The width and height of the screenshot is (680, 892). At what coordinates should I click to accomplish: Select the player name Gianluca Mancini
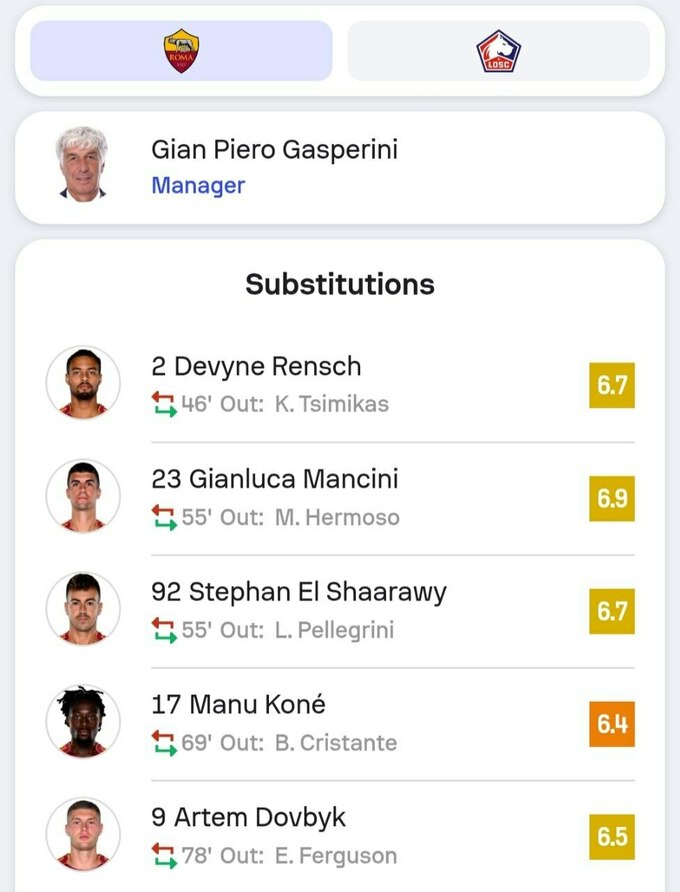pyautogui.click(x=275, y=479)
